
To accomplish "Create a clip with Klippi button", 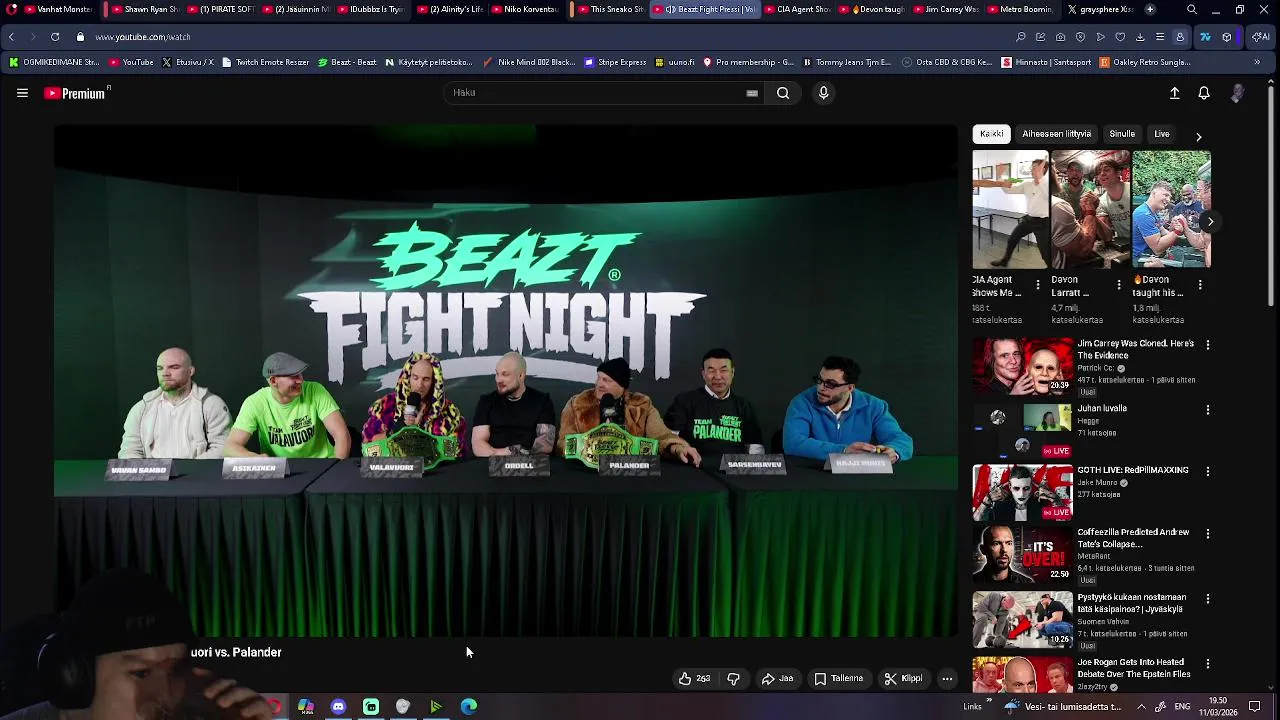I will coord(903,678).
